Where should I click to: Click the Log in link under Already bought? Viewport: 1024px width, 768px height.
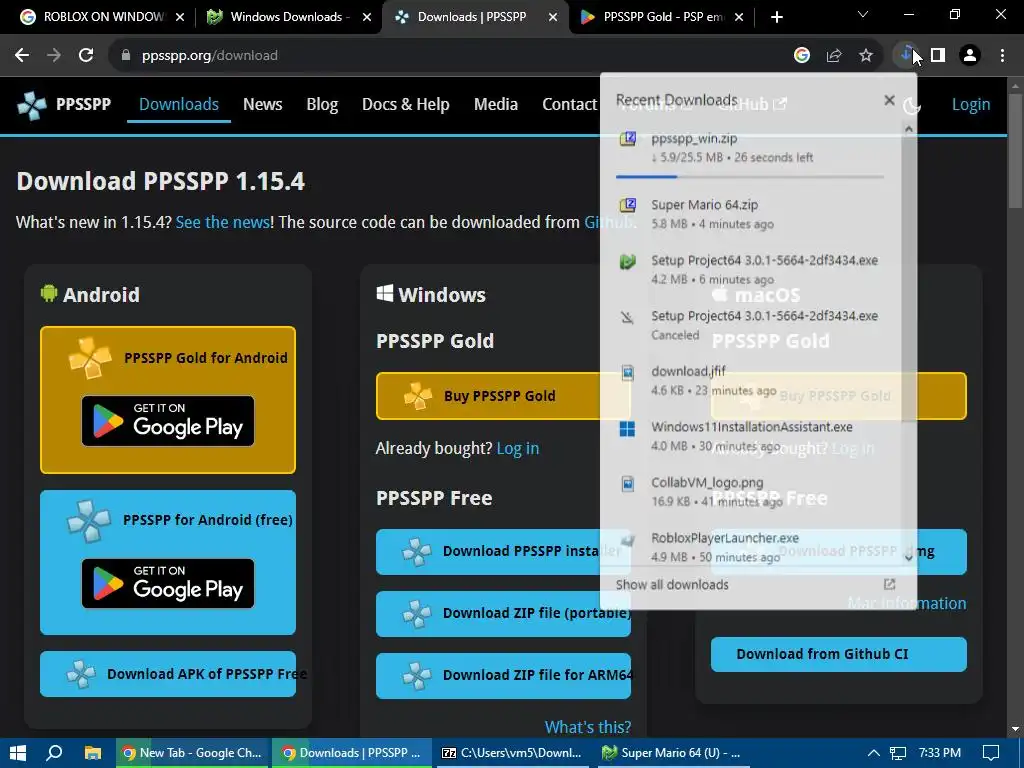coord(517,449)
